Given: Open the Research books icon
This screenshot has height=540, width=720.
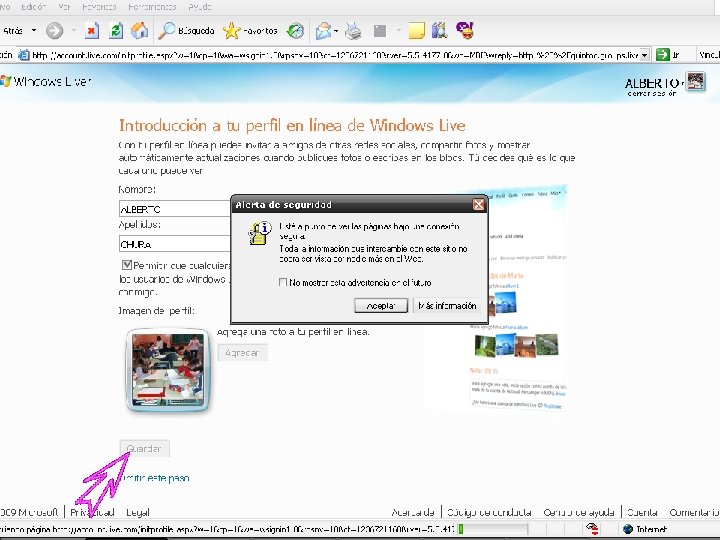Looking at the screenshot, I should [440, 31].
